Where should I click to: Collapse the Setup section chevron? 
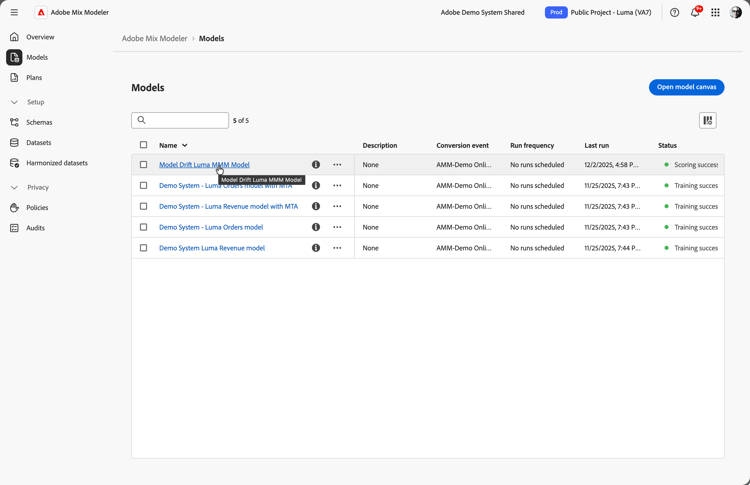(x=14, y=102)
